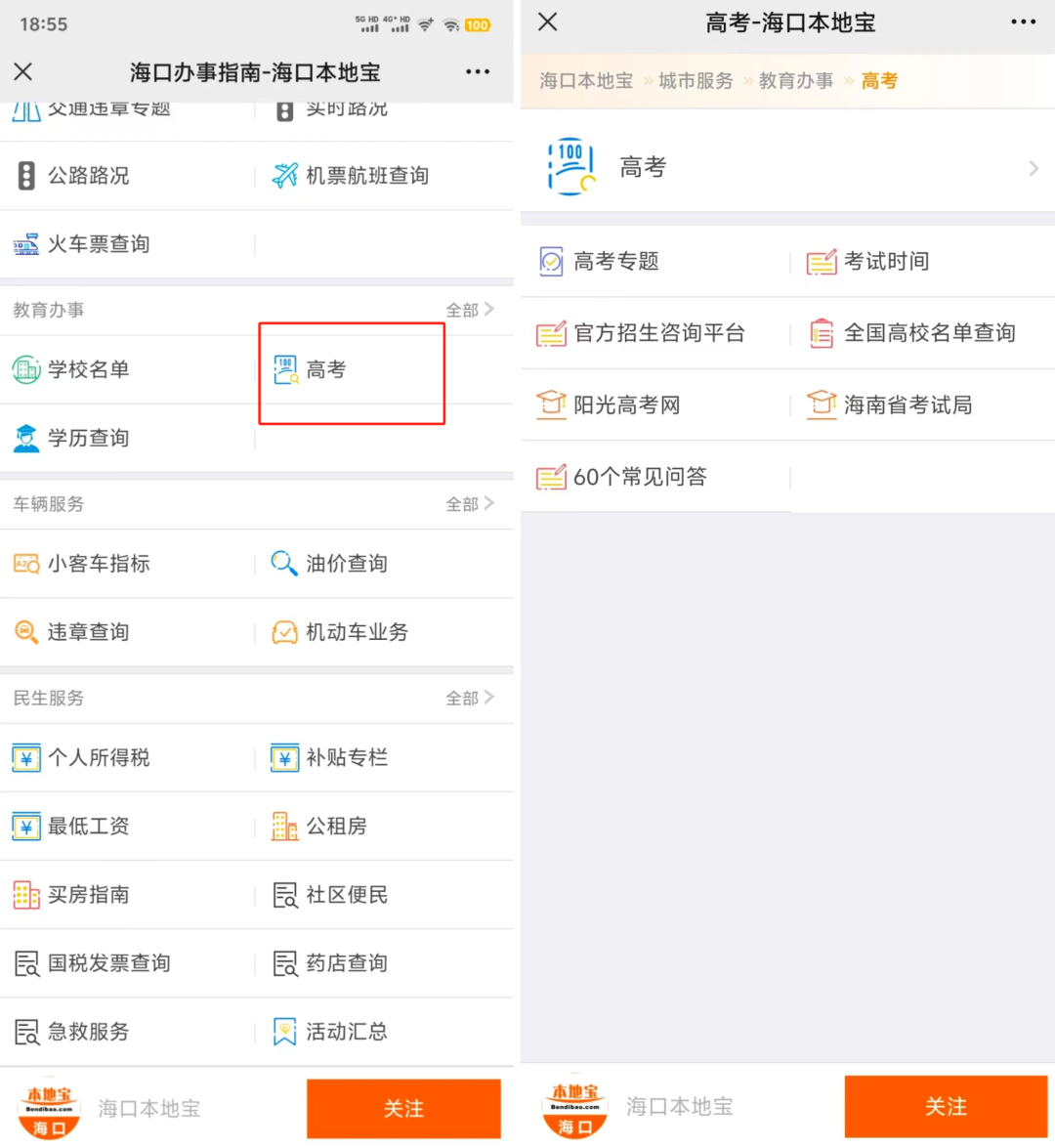Screen dimensions: 1055x1148
Task: Tap the 机动车业务 icon
Action: [284, 632]
